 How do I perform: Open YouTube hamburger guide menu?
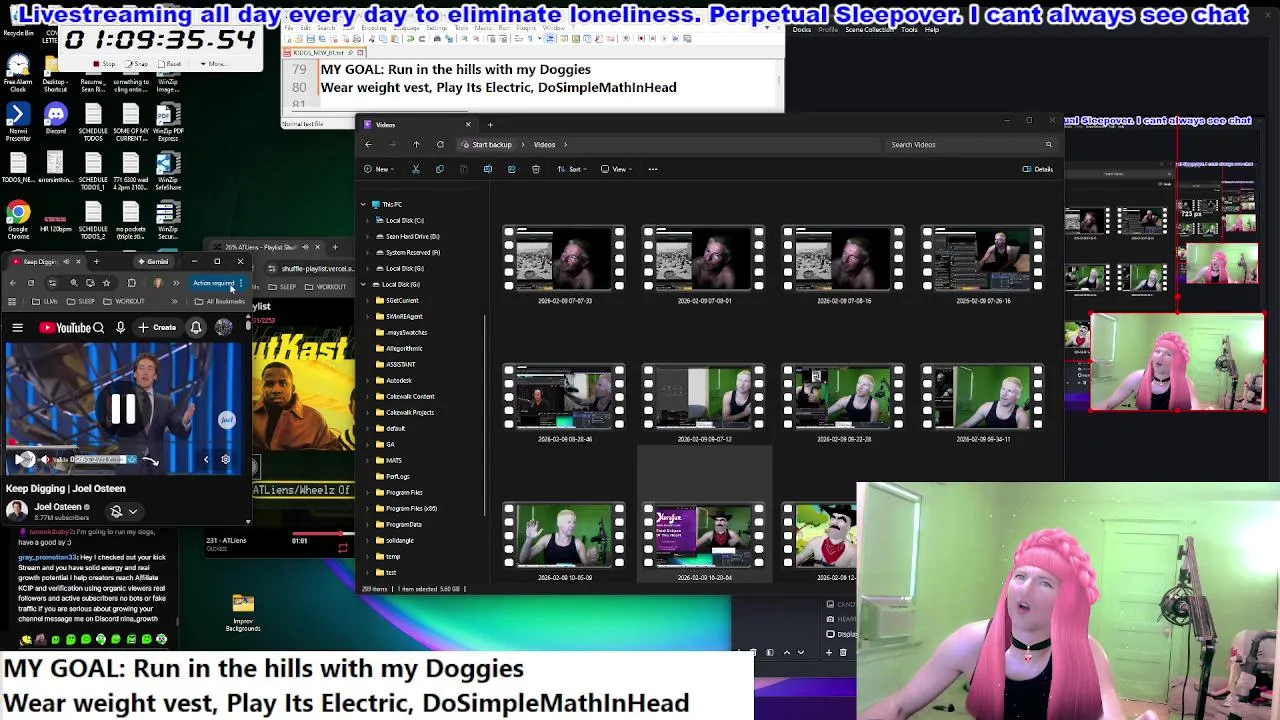pos(17,328)
